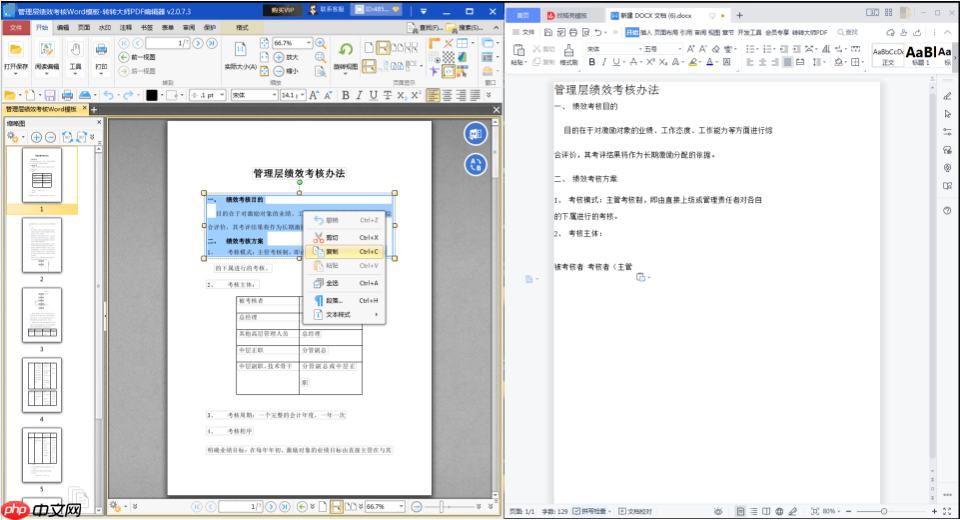Click the 放大 zoom in button
Viewport: 960px width, 520px height.
285,57
